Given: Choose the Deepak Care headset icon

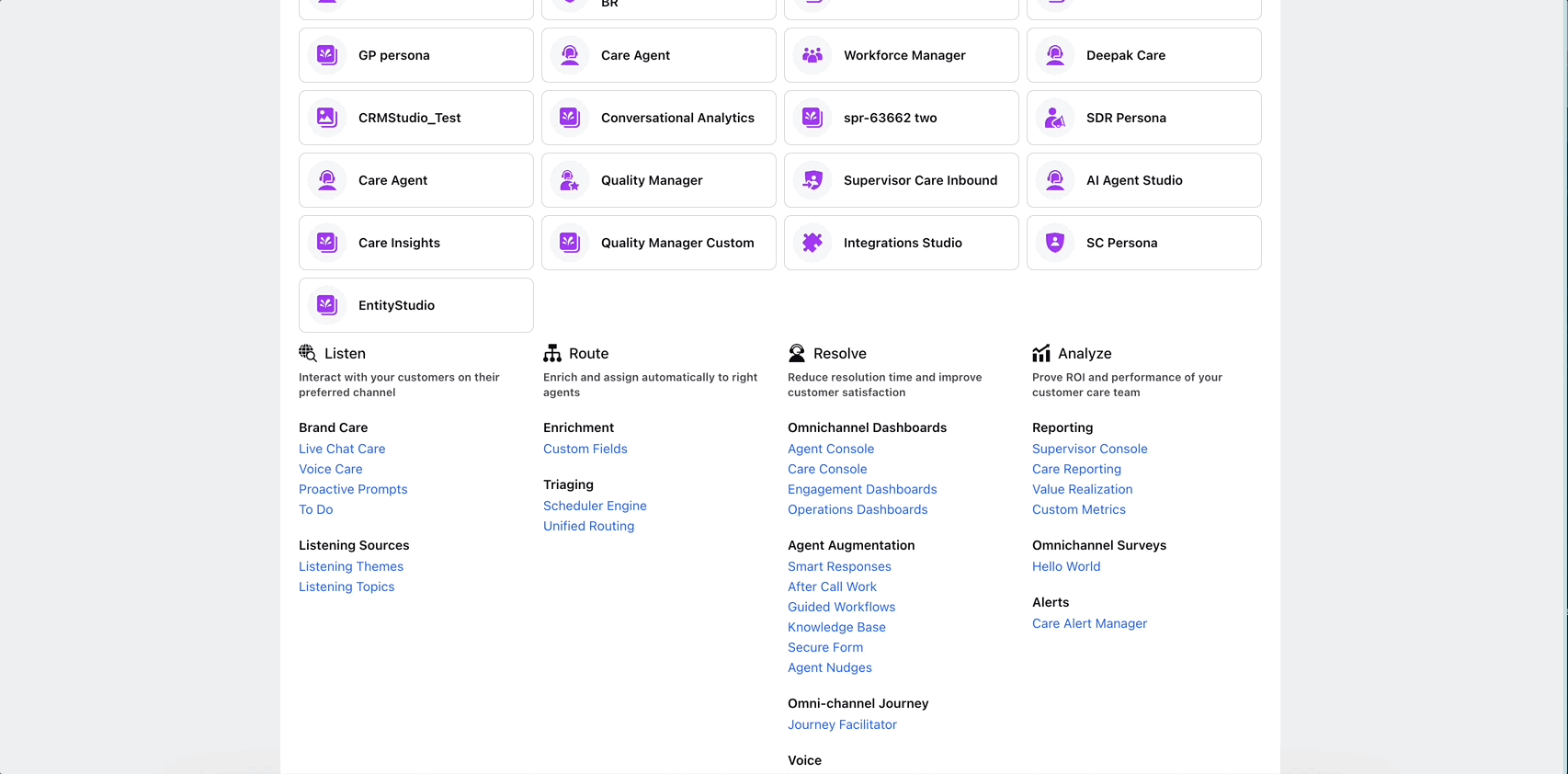Looking at the screenshot, I should pos(1055,55).
